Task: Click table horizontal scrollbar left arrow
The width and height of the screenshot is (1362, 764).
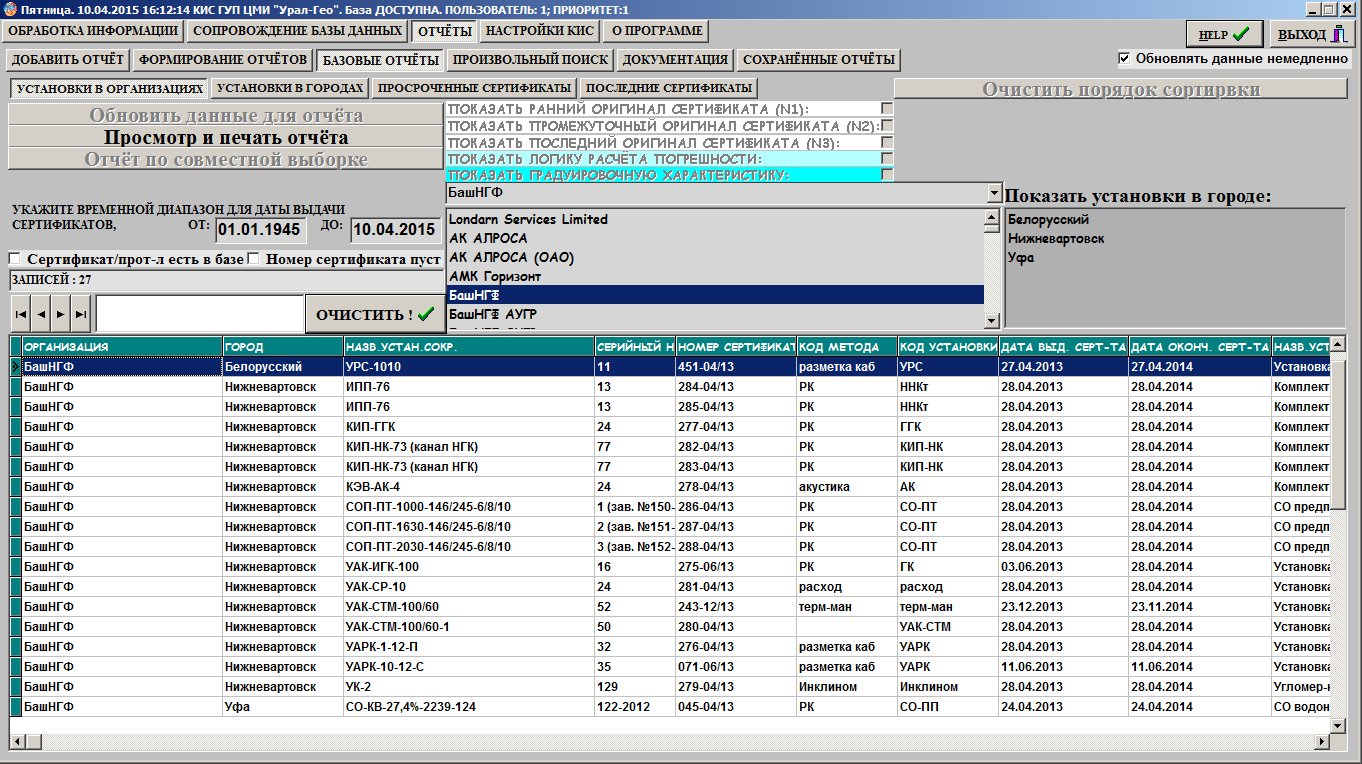Action: point(18,741)
